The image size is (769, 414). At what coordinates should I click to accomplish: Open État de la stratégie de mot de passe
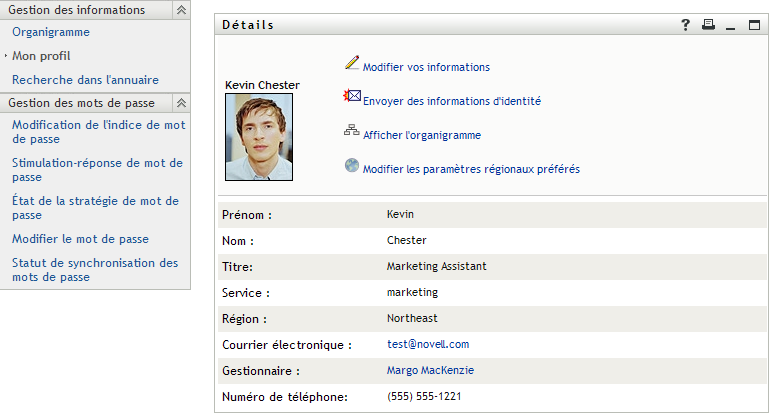[95, 208]
